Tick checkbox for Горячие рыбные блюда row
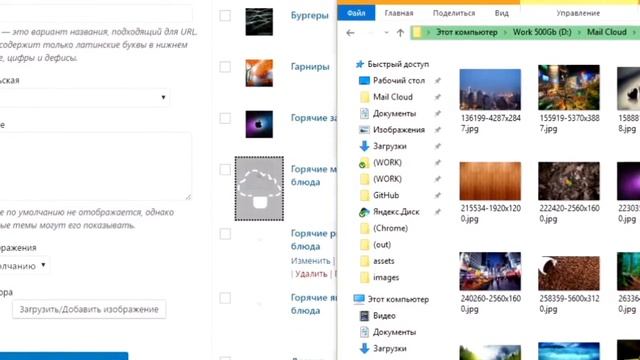 tap(225, 234)
